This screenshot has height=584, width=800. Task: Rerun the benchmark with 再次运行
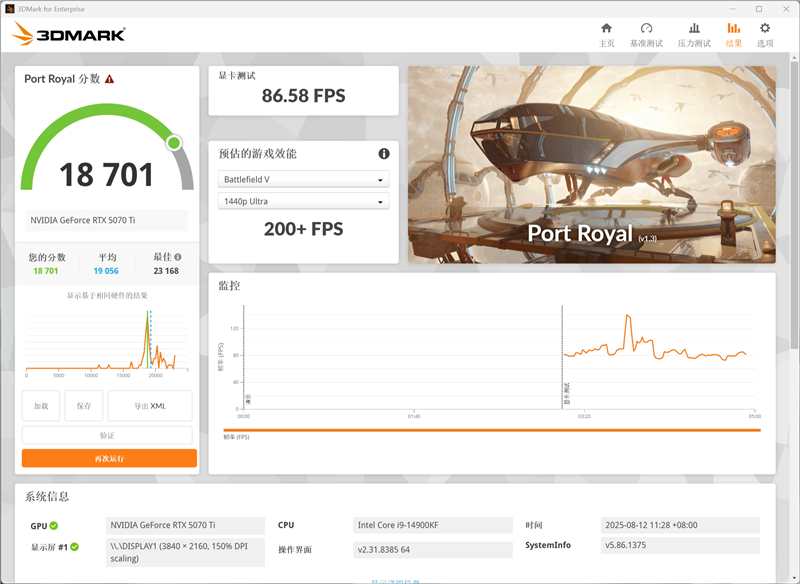click(x=108, y=458)
